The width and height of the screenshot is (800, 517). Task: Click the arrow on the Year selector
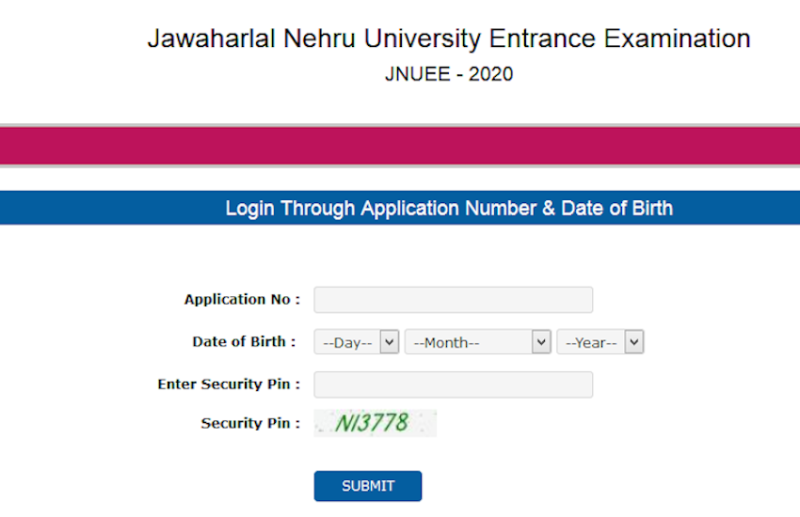(634, 342)
